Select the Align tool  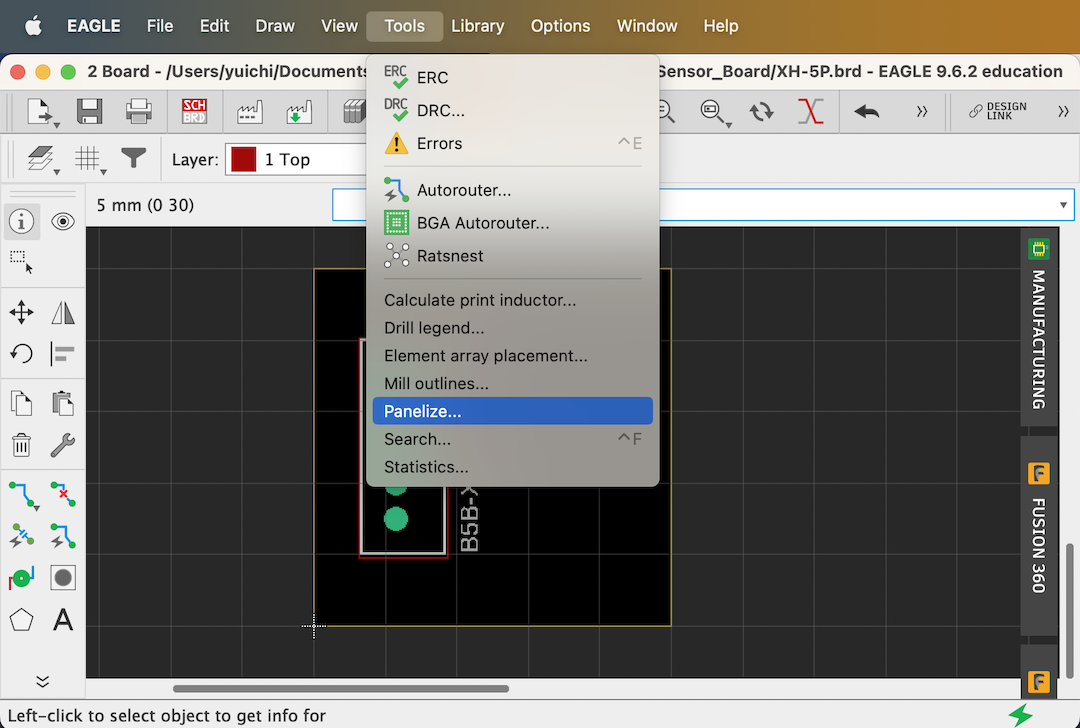(x=63, y=354)
